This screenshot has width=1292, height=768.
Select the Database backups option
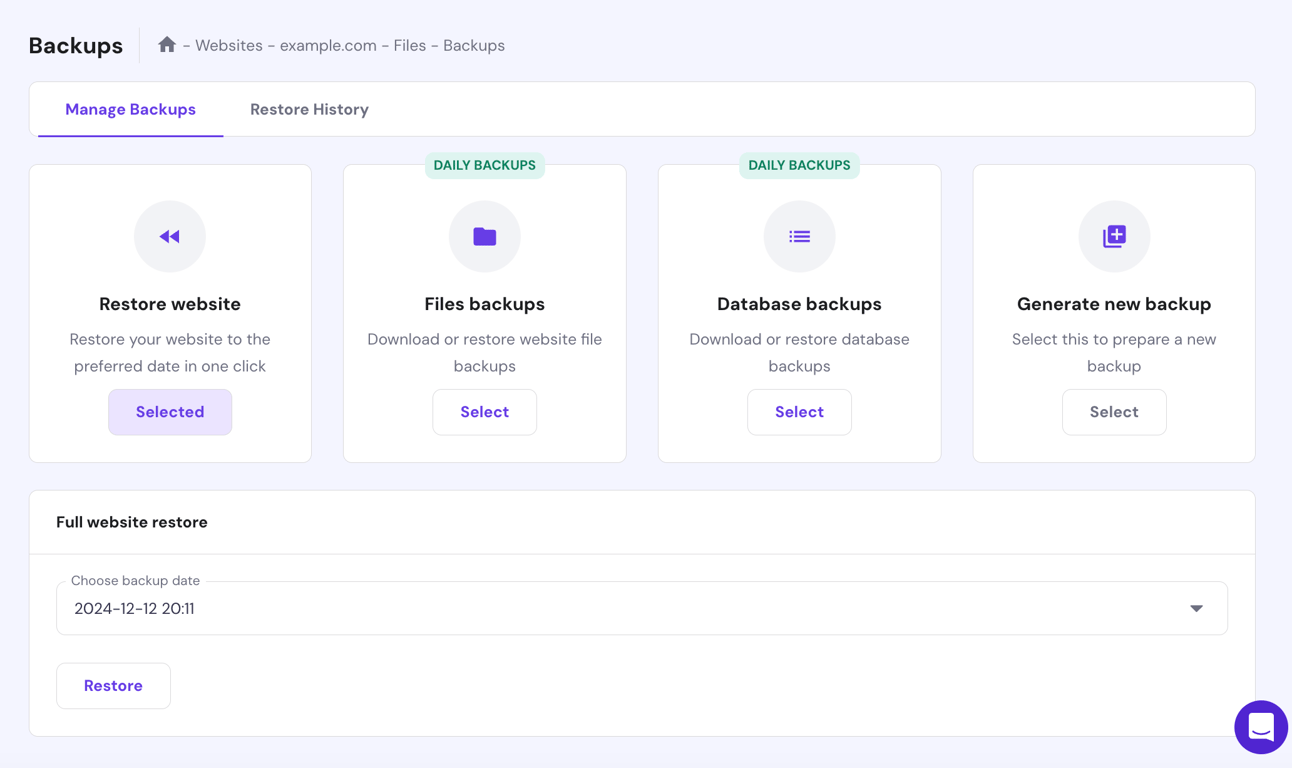pos(799,411)
